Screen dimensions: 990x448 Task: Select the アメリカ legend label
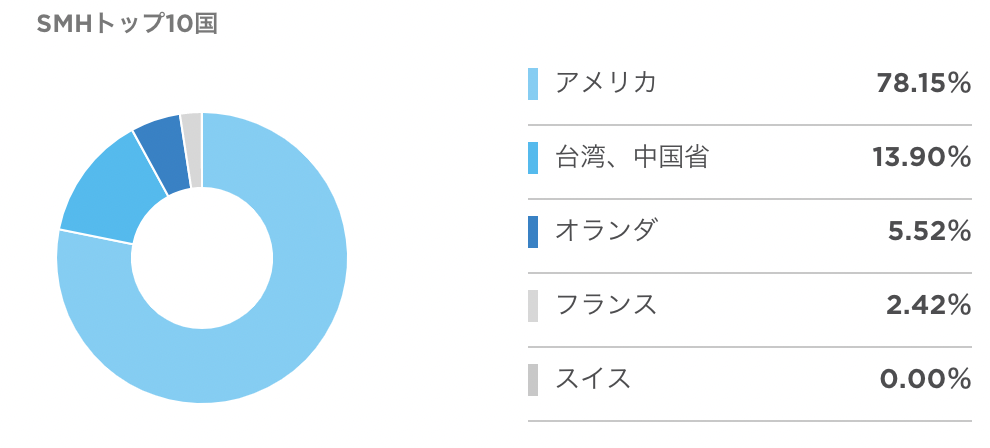coord(605,83)
